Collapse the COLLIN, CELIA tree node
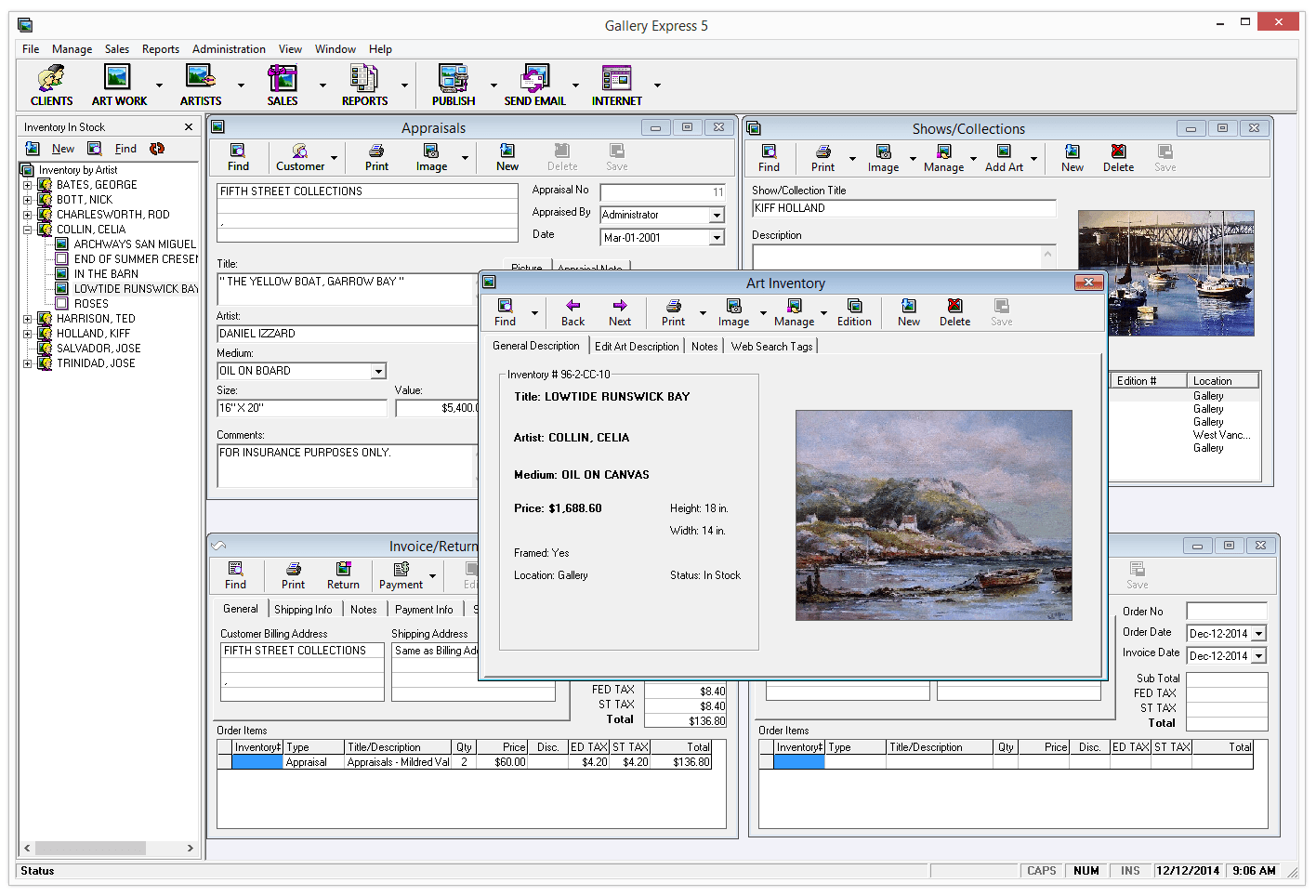Screen dimensions: 1316x896 pyautogui.click(x=28, y=230)
